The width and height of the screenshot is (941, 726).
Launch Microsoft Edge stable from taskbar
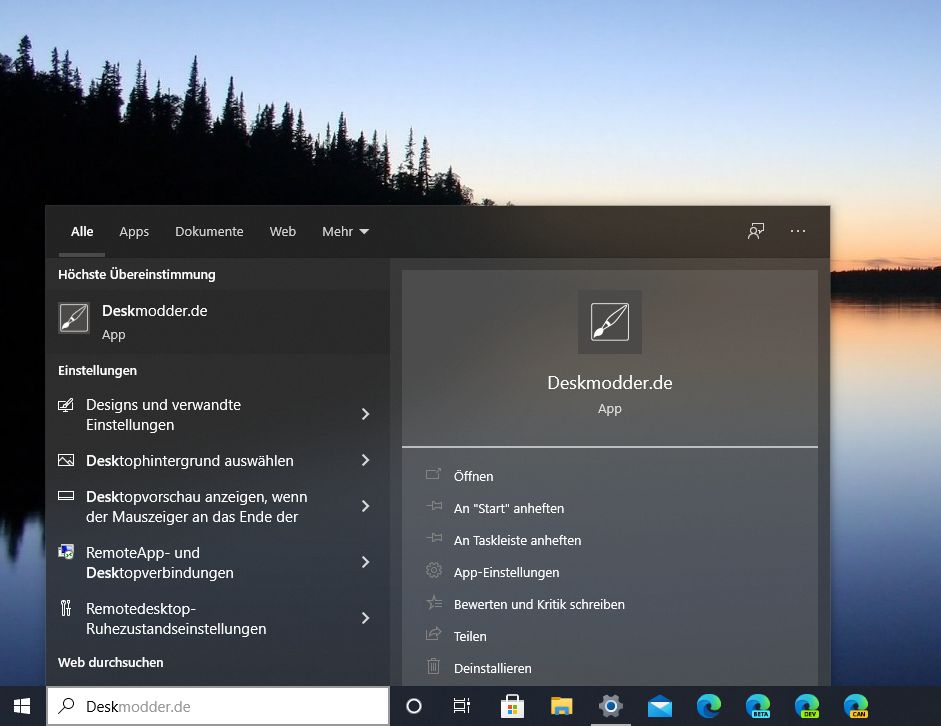point(709,706)
